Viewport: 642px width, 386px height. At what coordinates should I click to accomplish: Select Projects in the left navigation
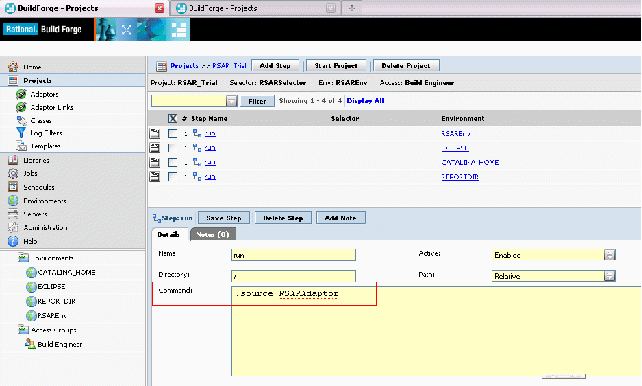point(37,81)
